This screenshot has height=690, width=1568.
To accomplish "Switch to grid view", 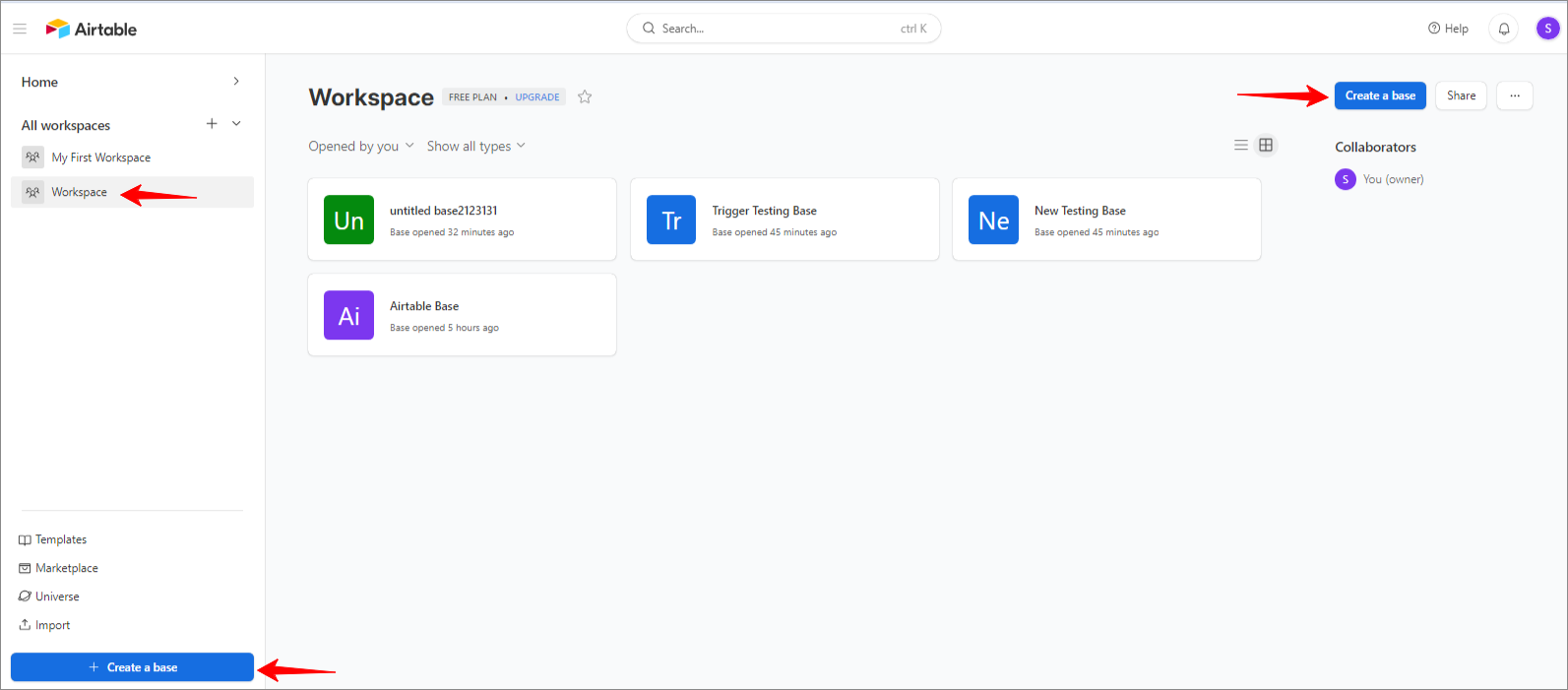I will [x=1266, y=145].
